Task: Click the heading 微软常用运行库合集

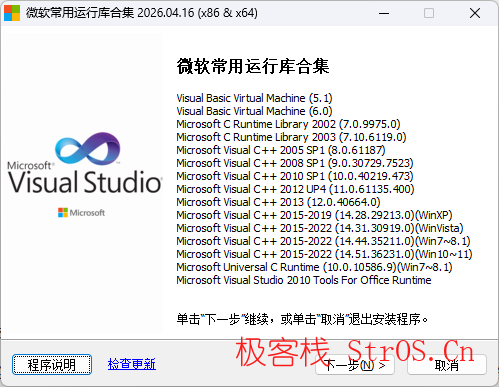Action: point(253,66)
